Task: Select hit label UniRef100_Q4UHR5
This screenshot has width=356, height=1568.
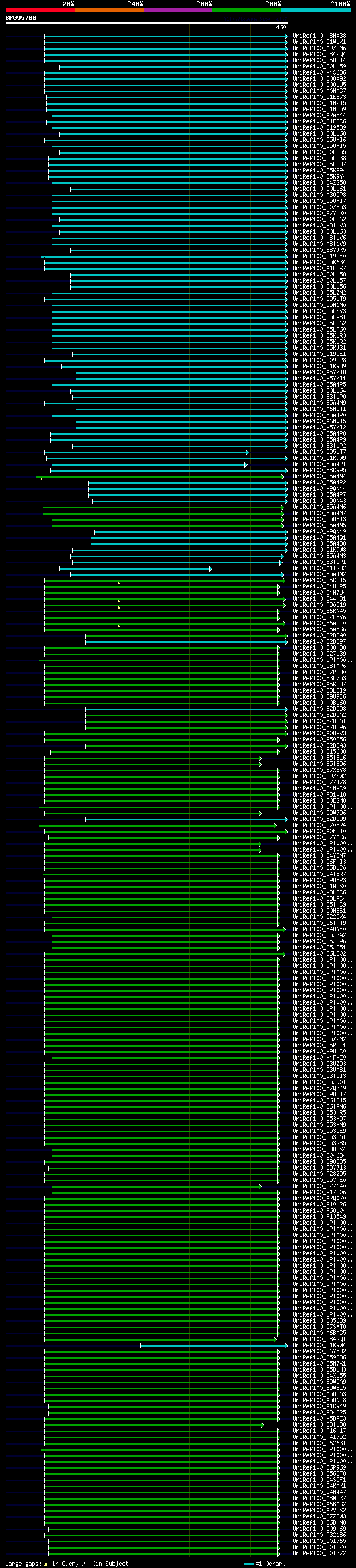Action: click(x=319, y=586)
